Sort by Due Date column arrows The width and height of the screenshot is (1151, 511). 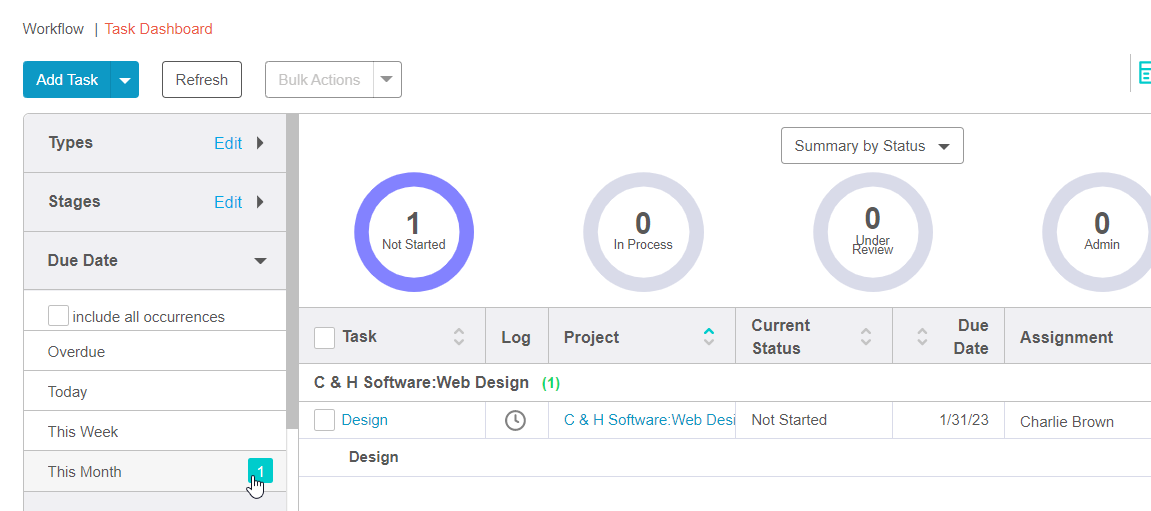922,337
